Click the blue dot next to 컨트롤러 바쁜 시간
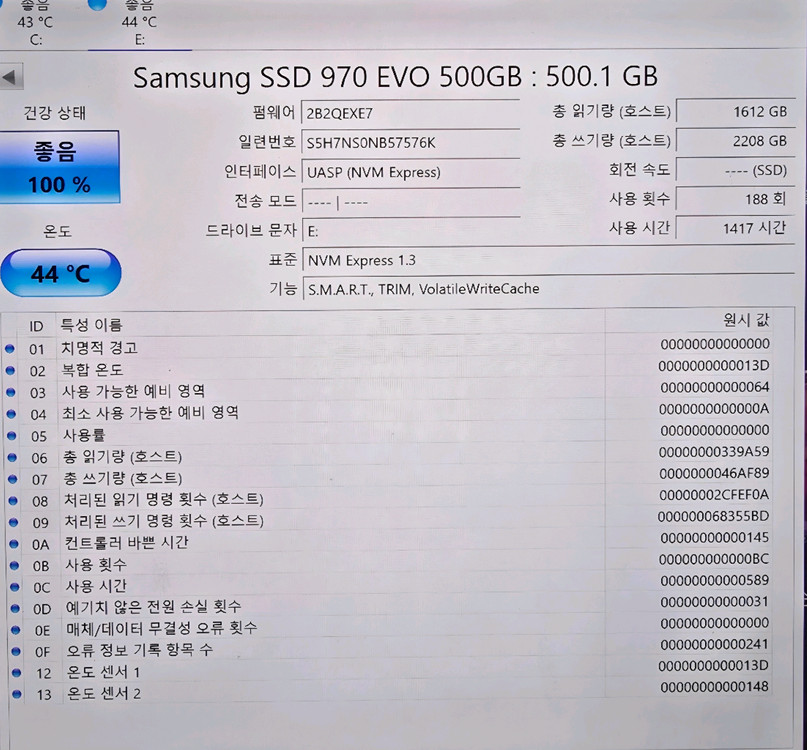Screen dimensions: 807x750 coord(10,540)
